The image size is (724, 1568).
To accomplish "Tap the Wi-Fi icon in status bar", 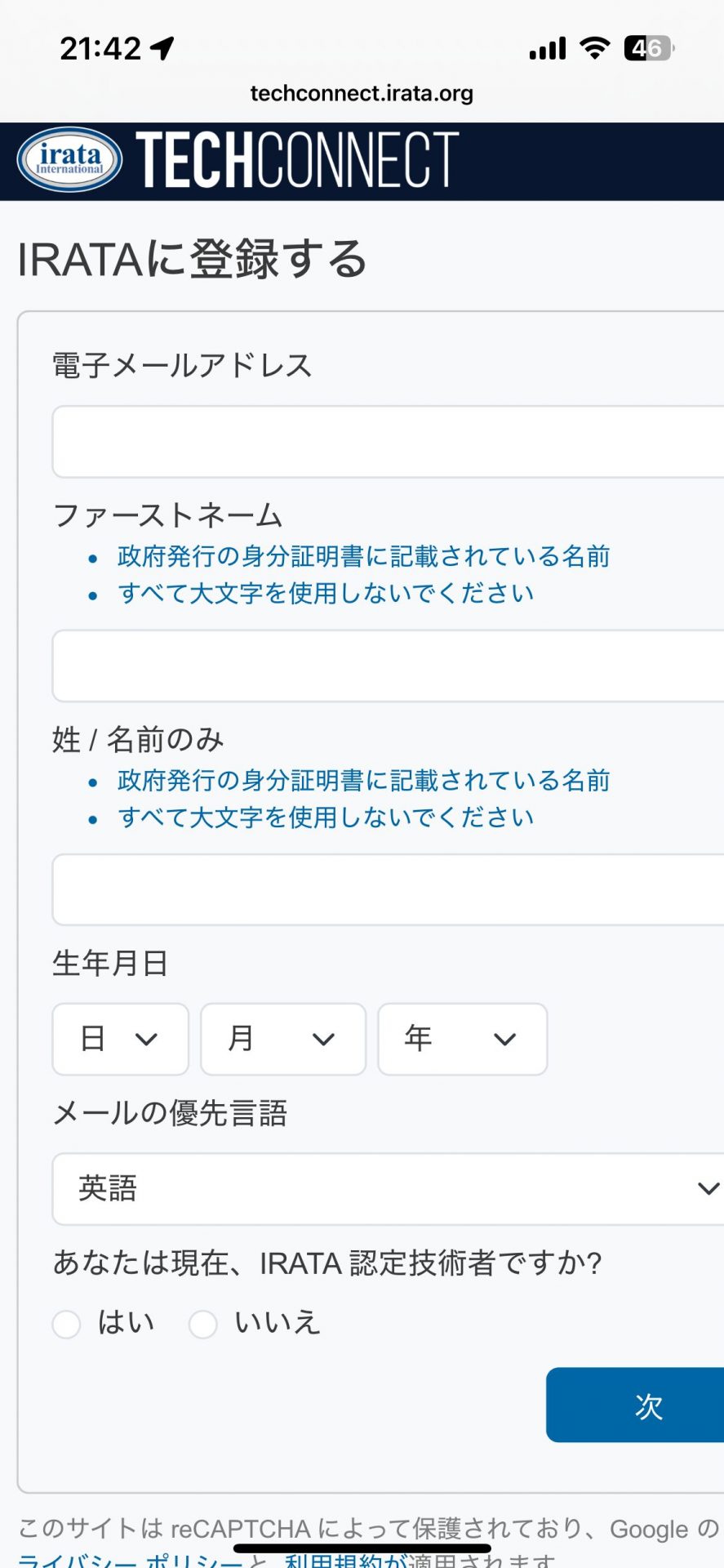I will pyautogui.click(x=595, y=49).
